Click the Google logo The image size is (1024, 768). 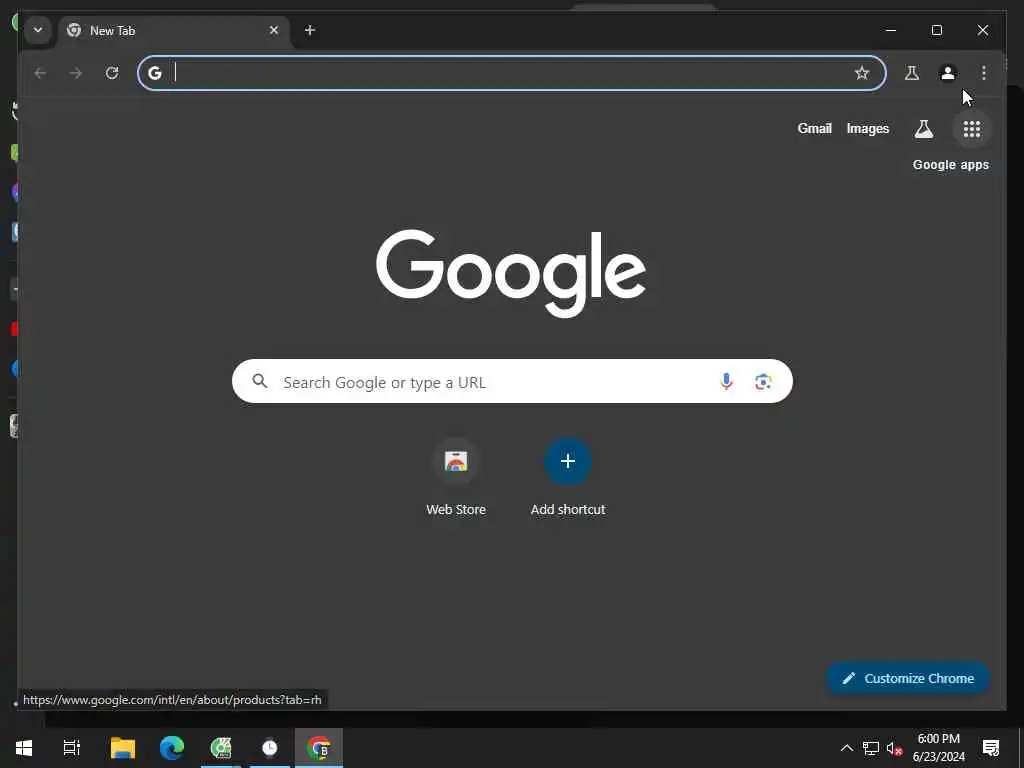(x=511, y=273)
